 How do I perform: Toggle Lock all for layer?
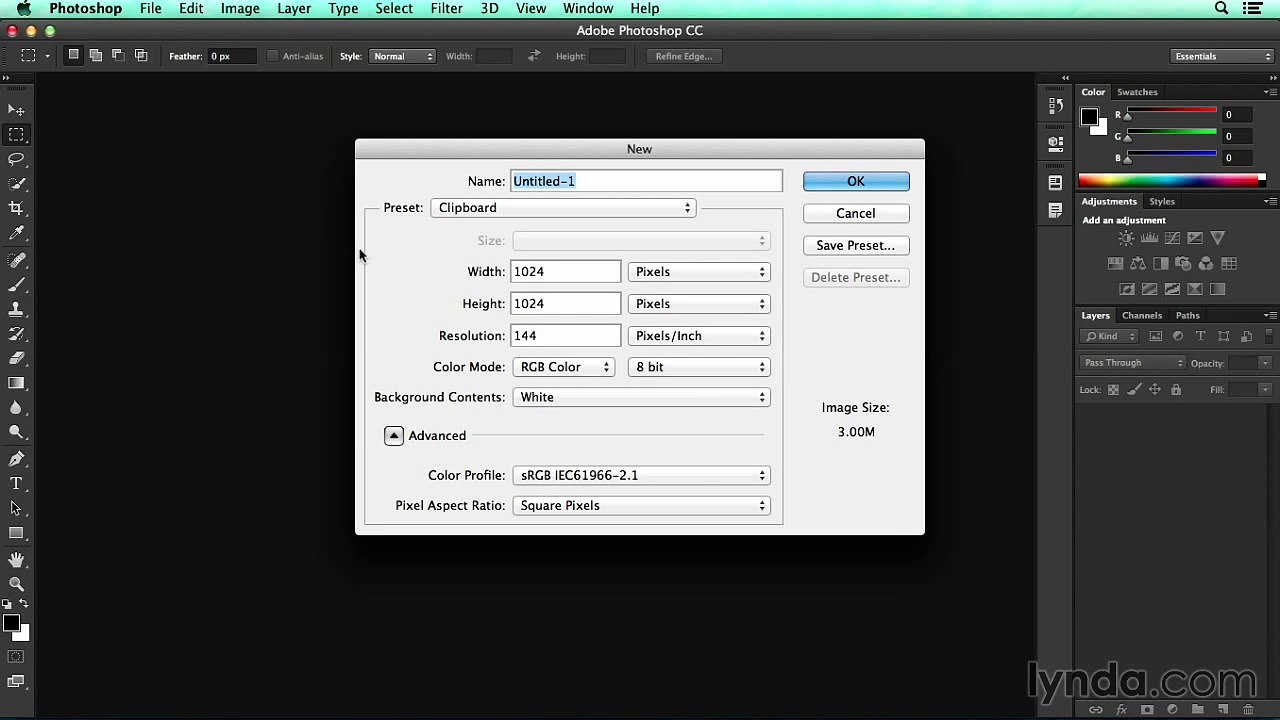pyautogui.click(x=1176, y=390)
